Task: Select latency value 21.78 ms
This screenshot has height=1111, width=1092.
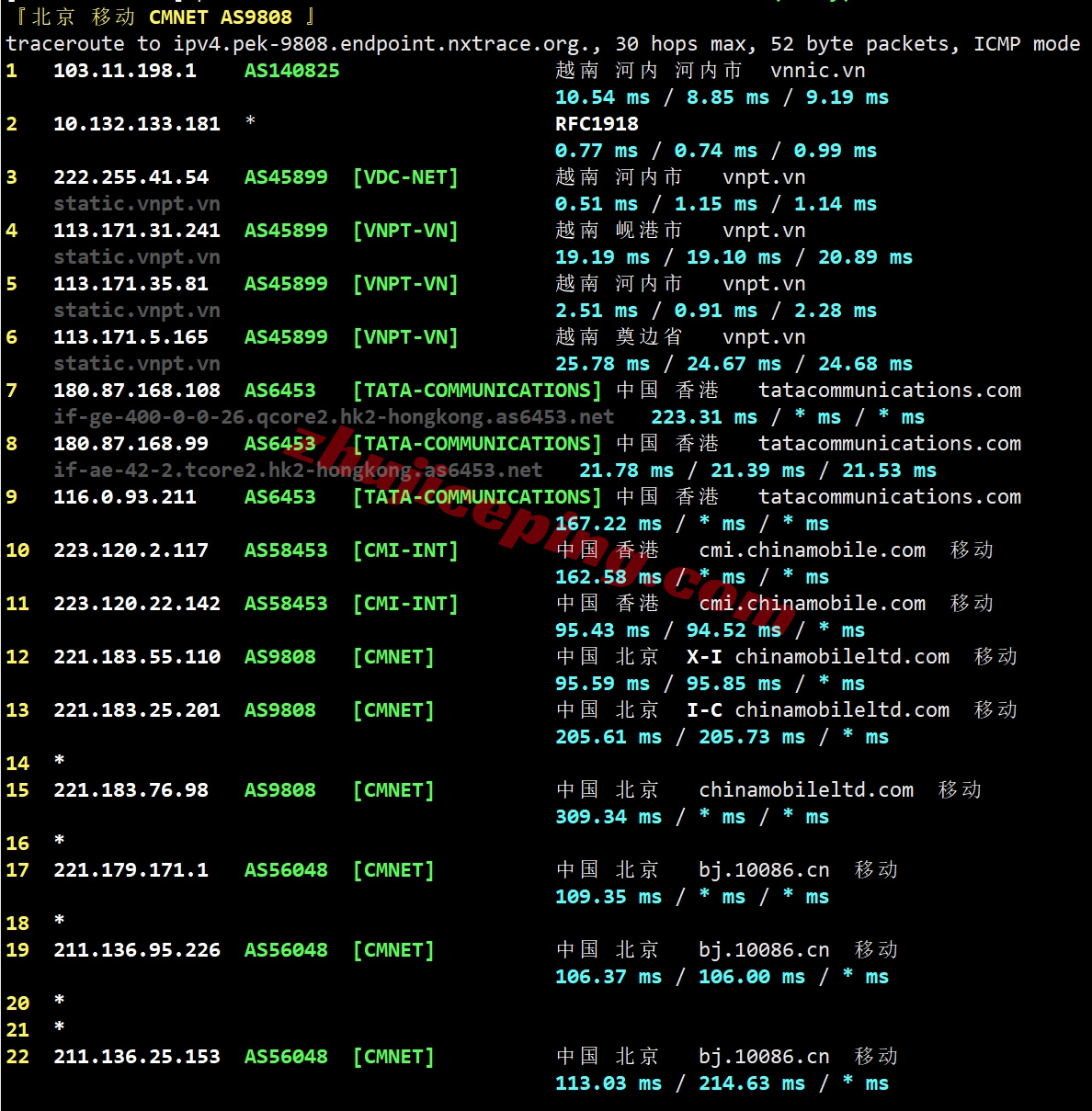Action: [627, 470]
